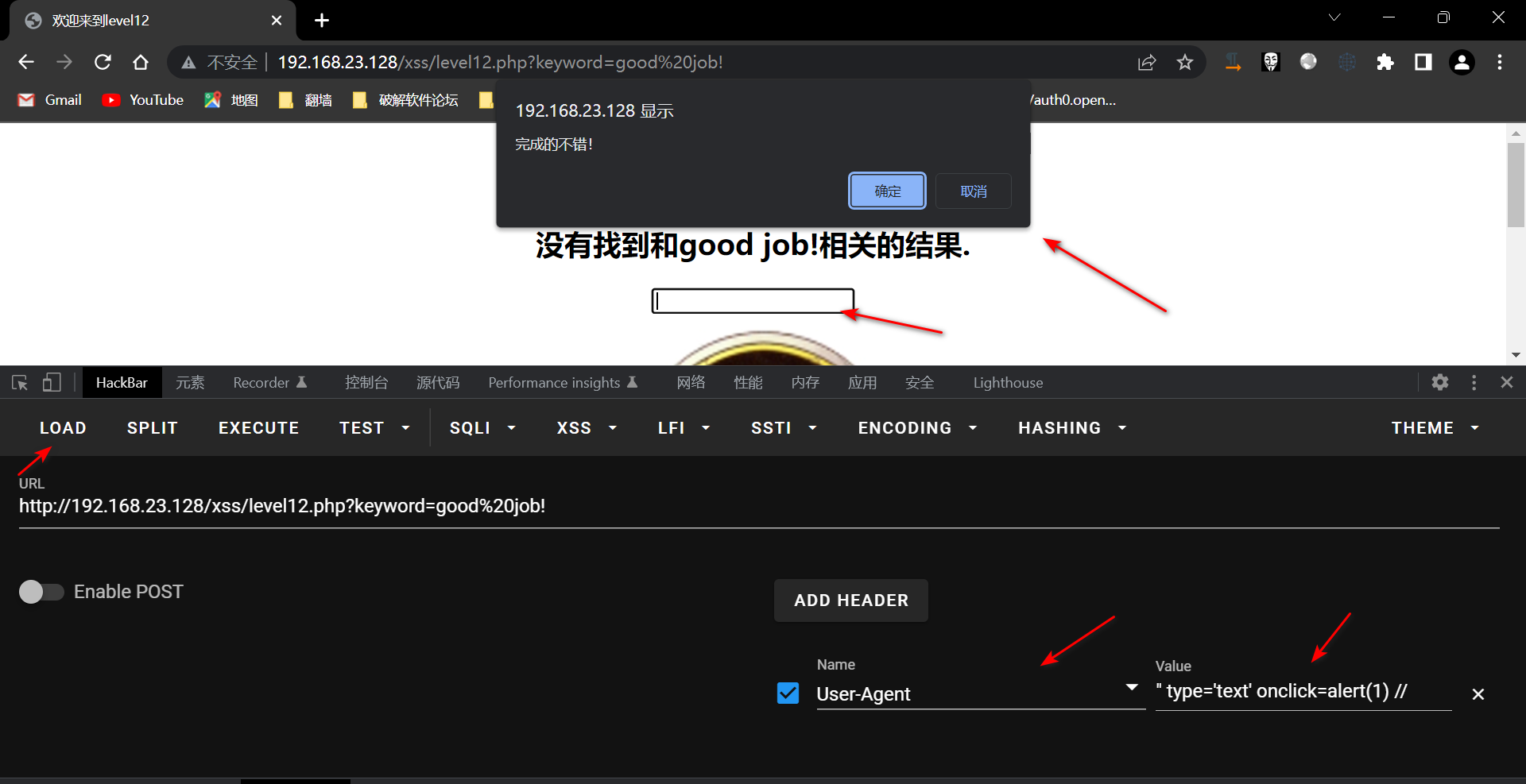
Task: Open the XSS payloads dropdown
Action: pyautogui.click(x=587, y=427)
